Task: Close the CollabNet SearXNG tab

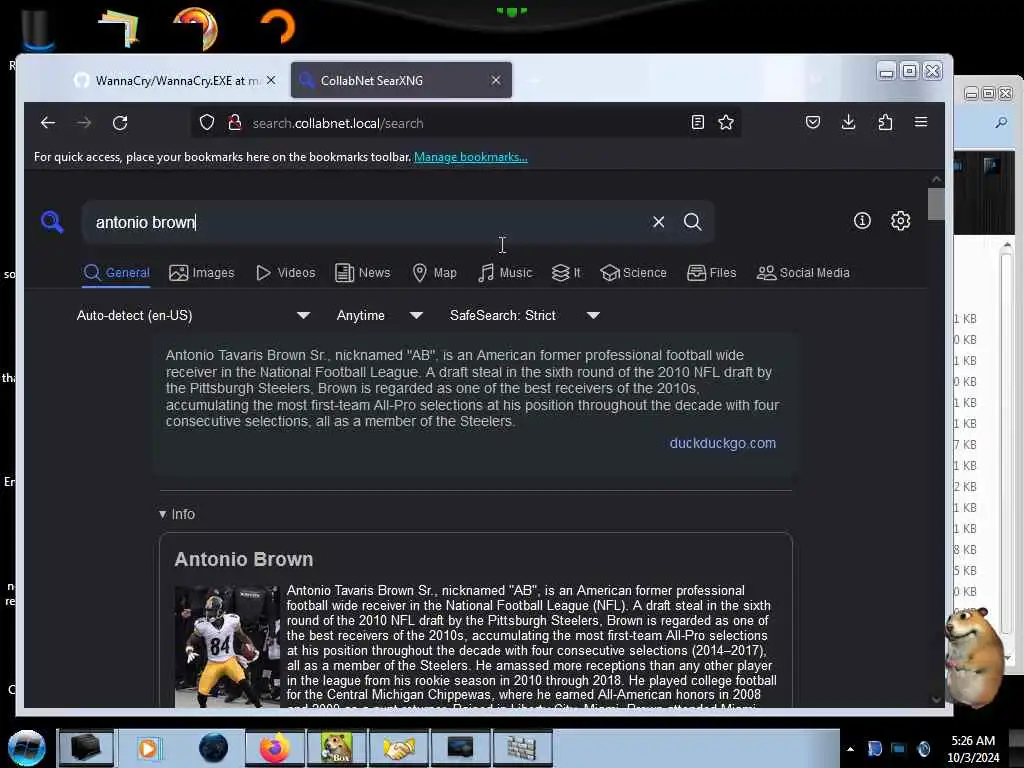Action: (x=496, y=80)
